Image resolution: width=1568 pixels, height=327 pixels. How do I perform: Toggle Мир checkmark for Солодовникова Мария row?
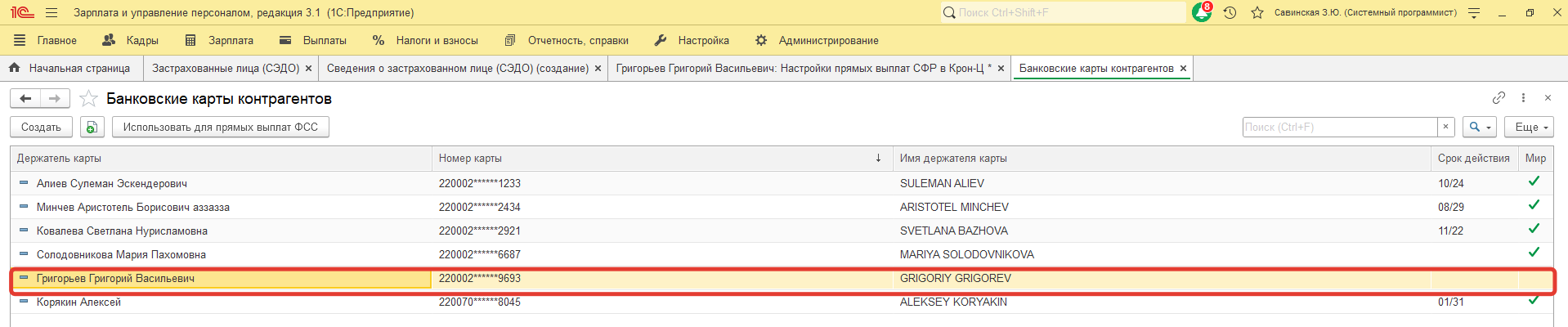(x=1534, y=253)
